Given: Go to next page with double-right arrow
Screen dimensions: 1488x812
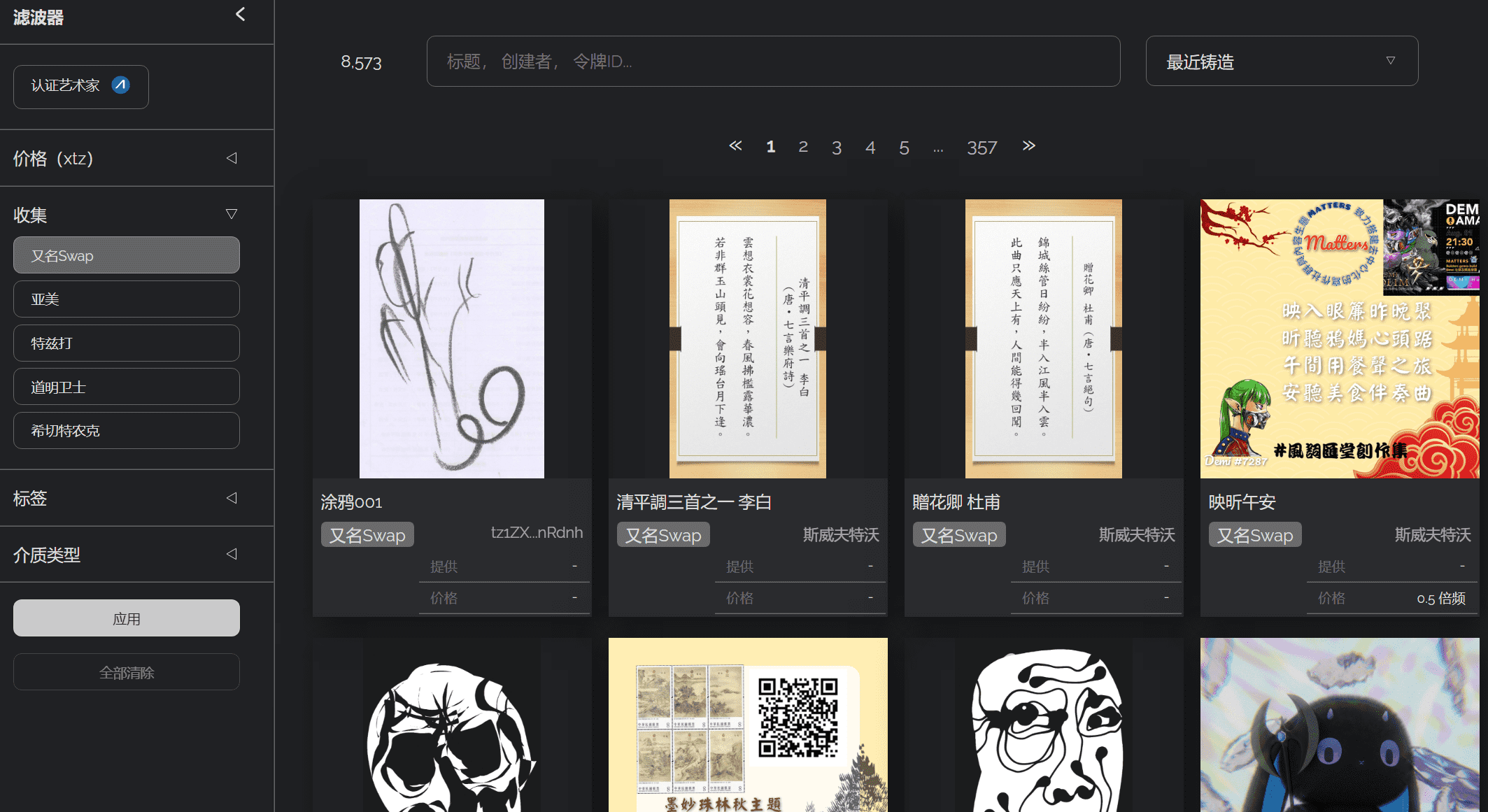Looking at the screenshot, I should coord(1028,145).
